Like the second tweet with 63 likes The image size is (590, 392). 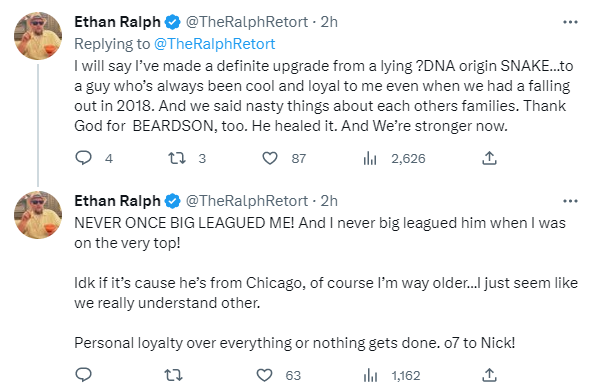pos(264,375)
